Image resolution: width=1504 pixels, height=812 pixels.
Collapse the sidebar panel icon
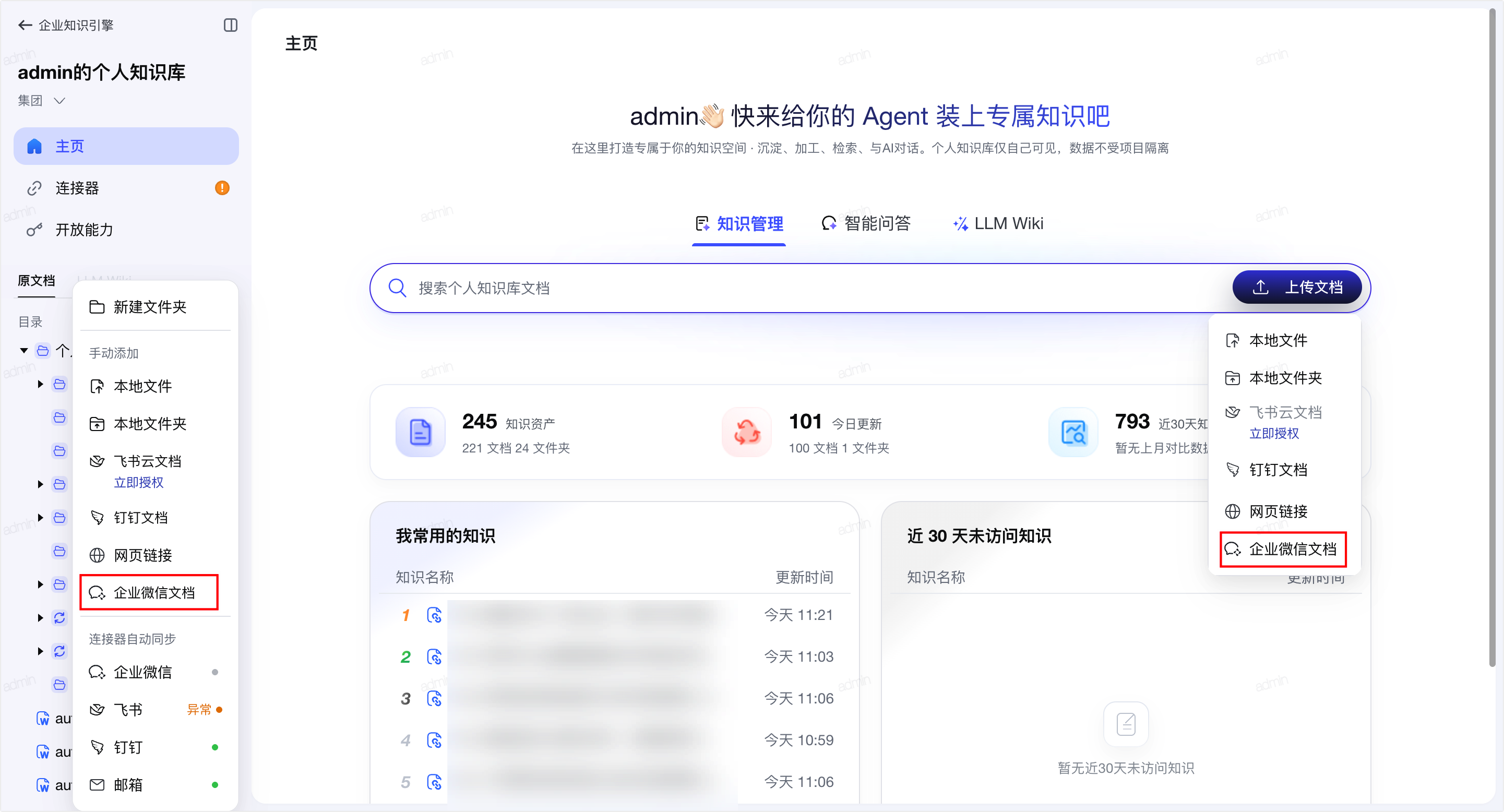coord(231,25)
